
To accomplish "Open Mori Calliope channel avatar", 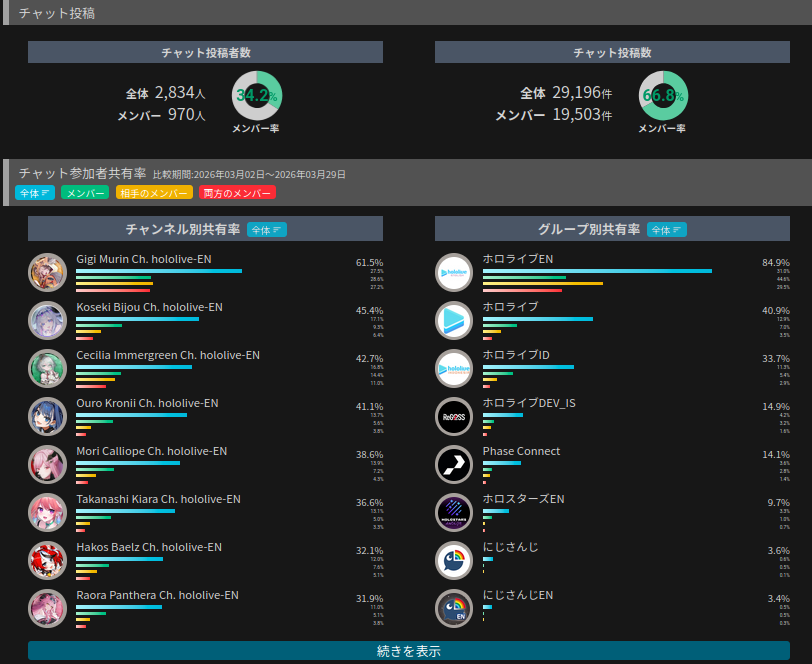I will [47, 465].
